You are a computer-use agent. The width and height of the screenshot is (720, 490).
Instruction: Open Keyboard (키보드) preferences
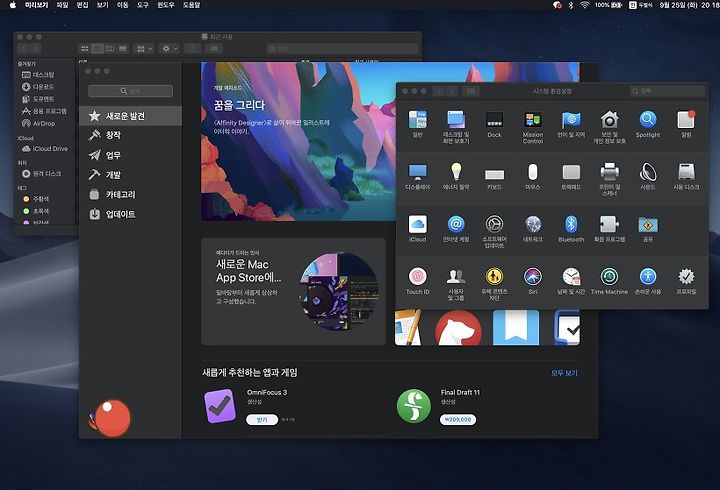pyautogui.click(x=494, y=176)
